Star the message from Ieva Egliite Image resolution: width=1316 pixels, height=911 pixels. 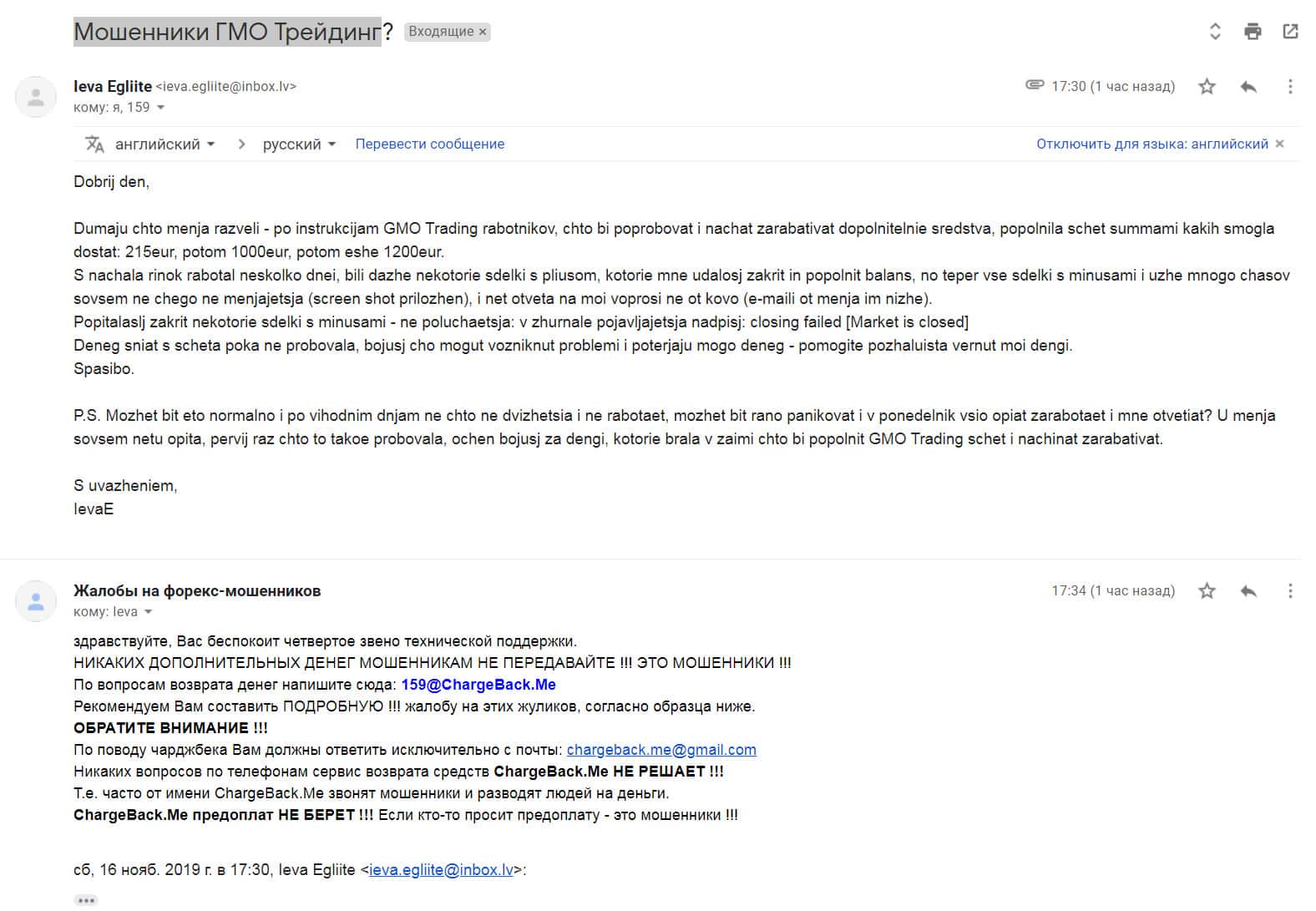click(x=1207, y=86)
